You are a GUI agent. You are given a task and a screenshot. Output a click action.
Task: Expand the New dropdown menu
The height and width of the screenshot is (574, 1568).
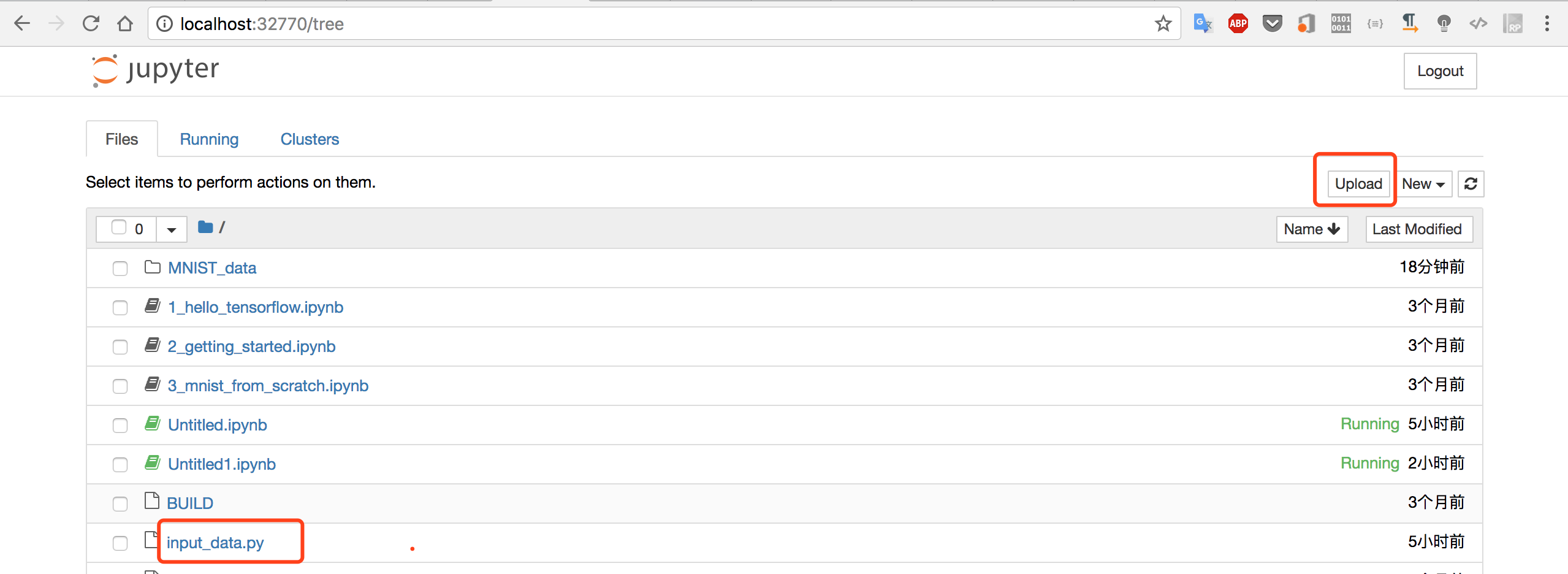click(x=1423, y=184)
